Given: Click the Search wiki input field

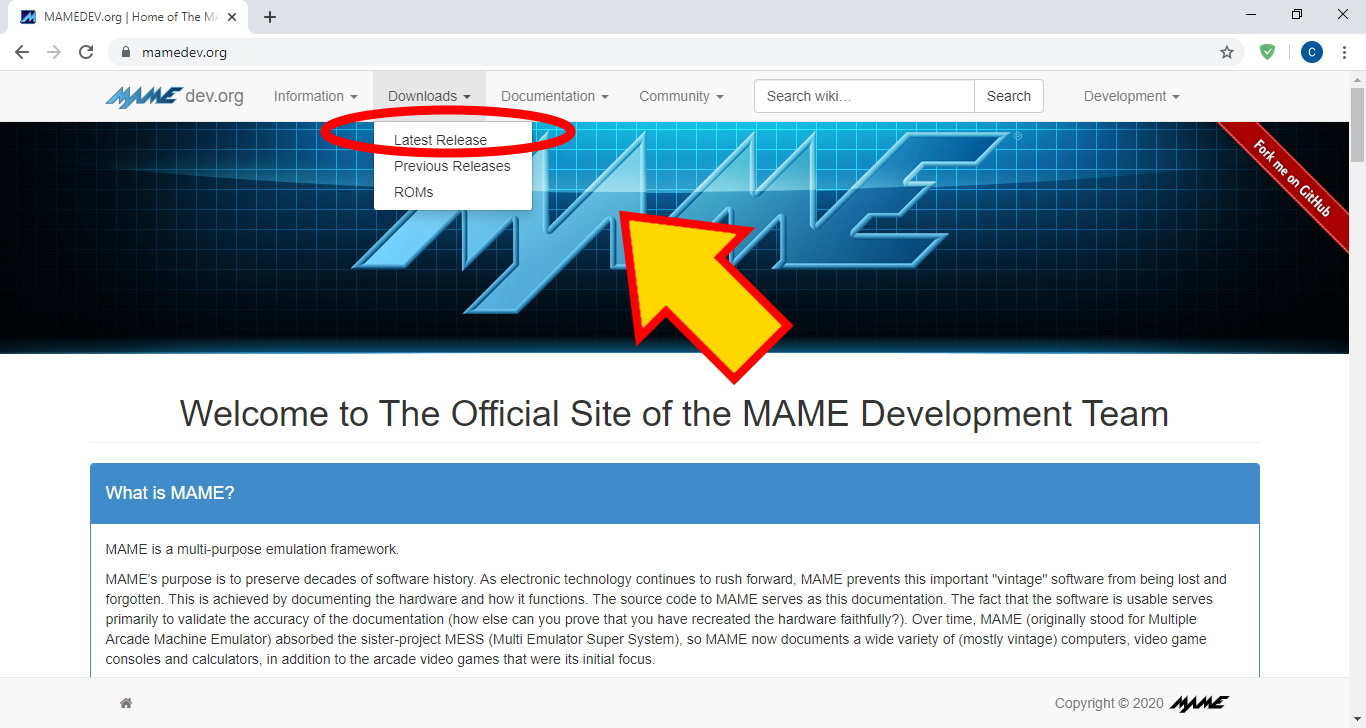Looking at the screenshot, I should pos(864,96).
